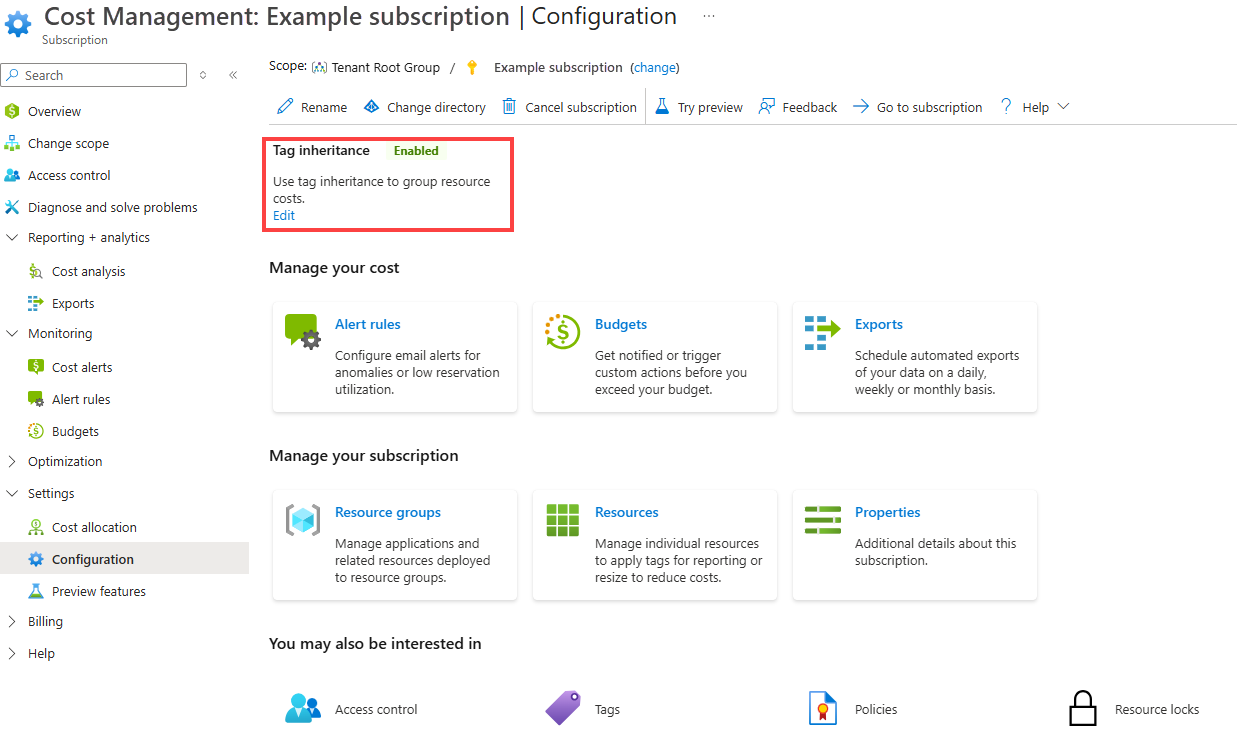Open Exports from the left navigation
This screenshot has height=754, width=1237.
coord(73,302)
